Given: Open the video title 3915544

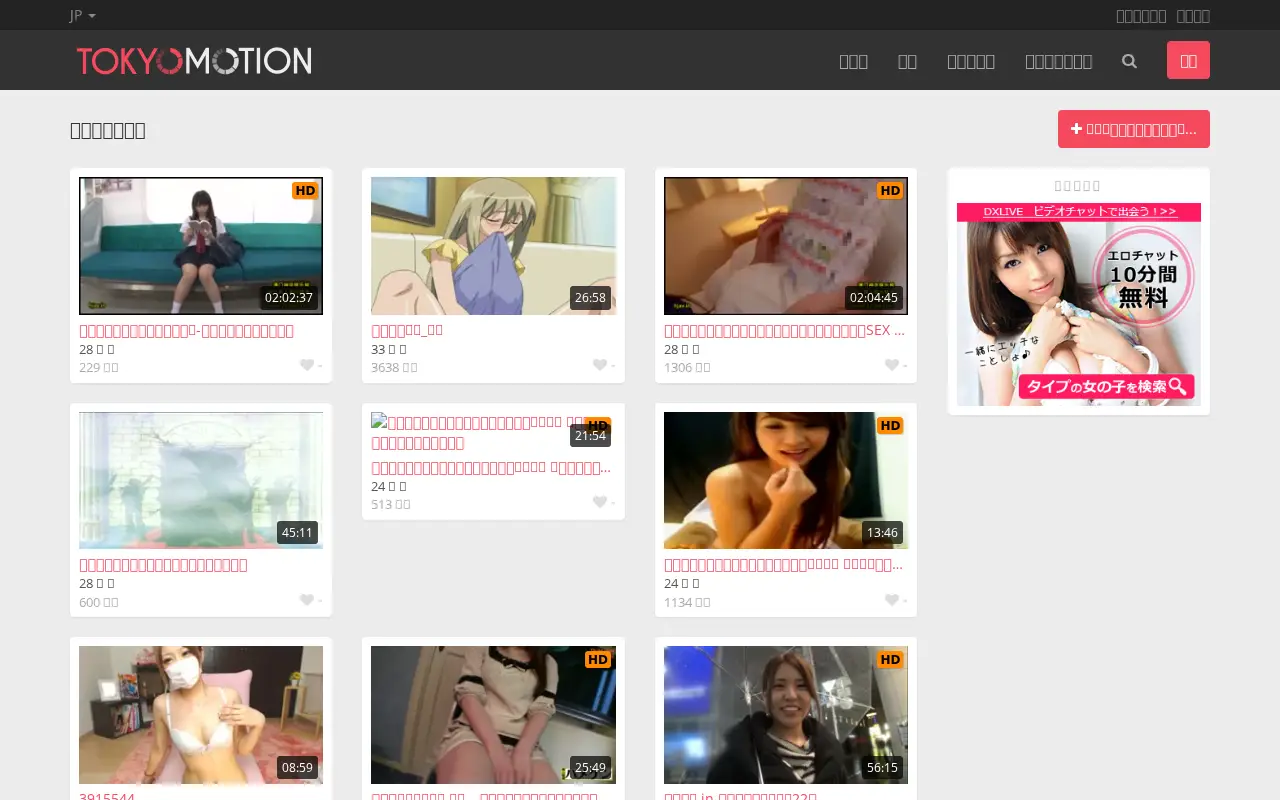Looking at the screenshot, I should pyautogui.click(x=107, y=796).
